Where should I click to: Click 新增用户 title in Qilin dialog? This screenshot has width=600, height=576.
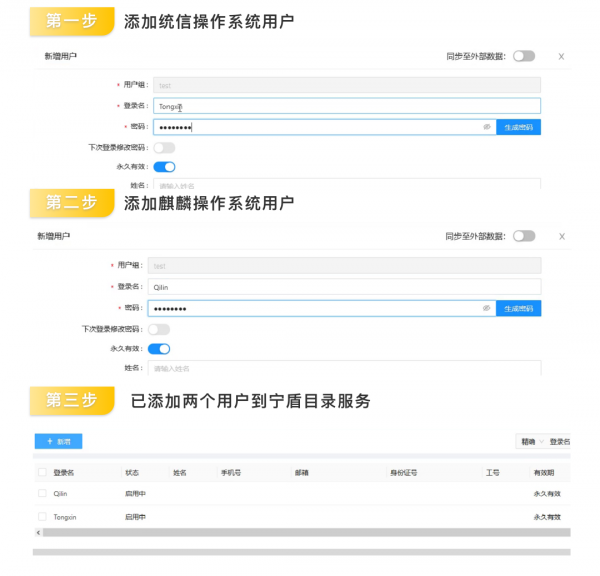tap(54, 236)
